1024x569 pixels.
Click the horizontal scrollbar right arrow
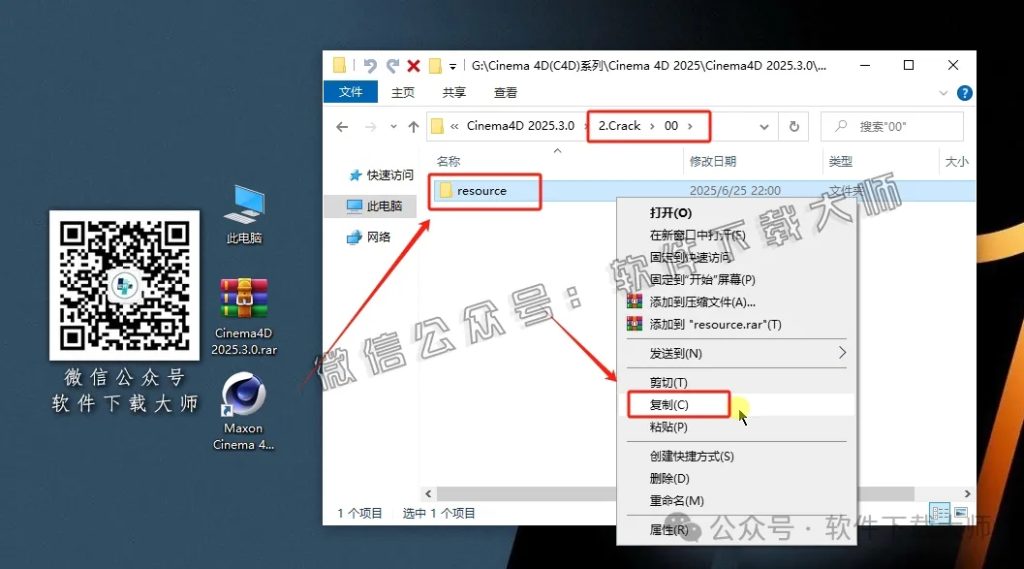coord(967,494)
